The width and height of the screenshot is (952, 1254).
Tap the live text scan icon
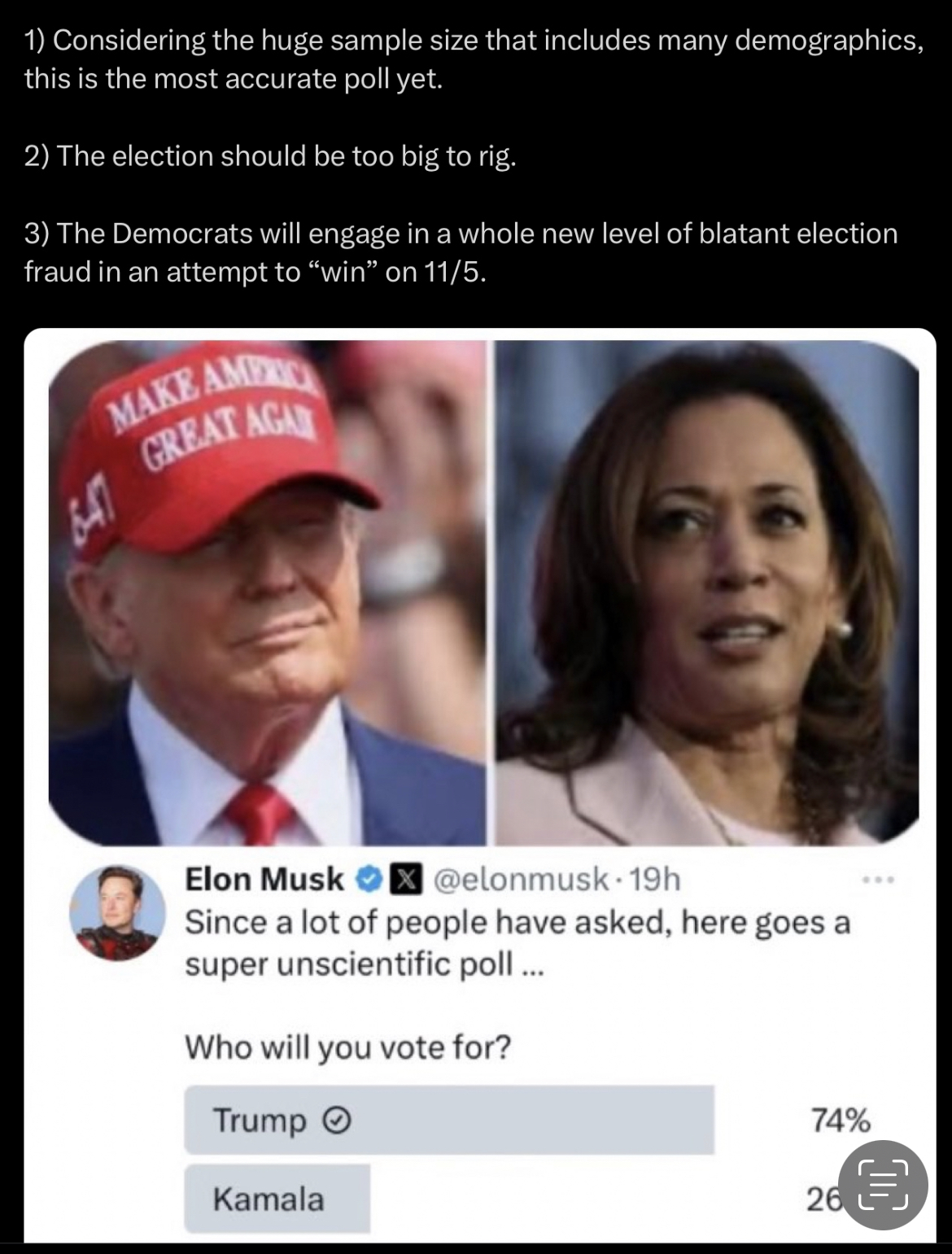[x=883, y=1186]
